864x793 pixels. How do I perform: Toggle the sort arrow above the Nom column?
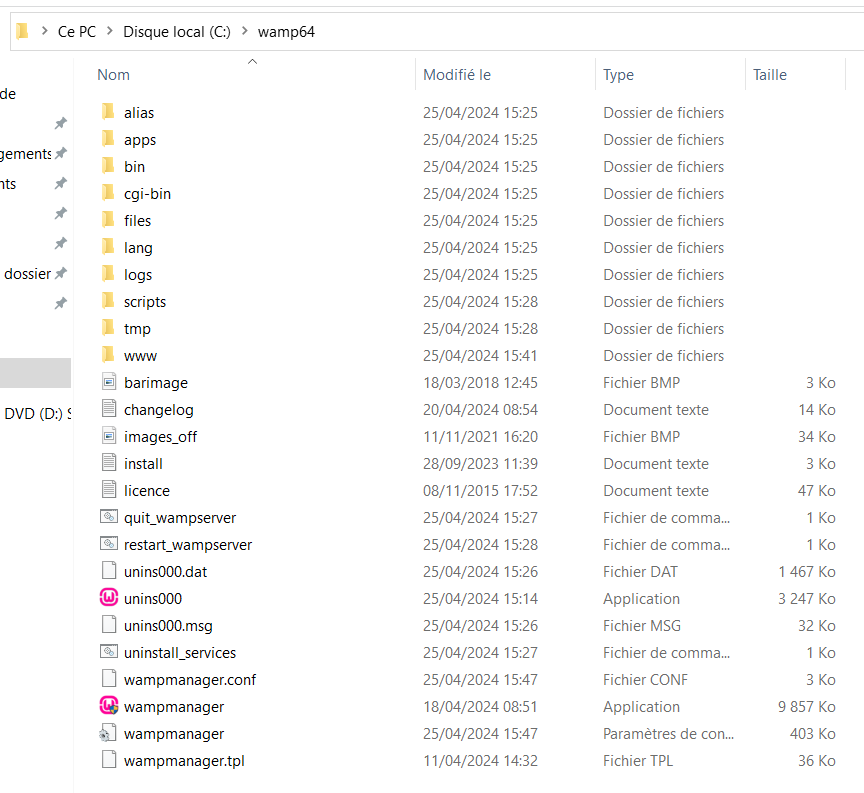pos(252,61)
